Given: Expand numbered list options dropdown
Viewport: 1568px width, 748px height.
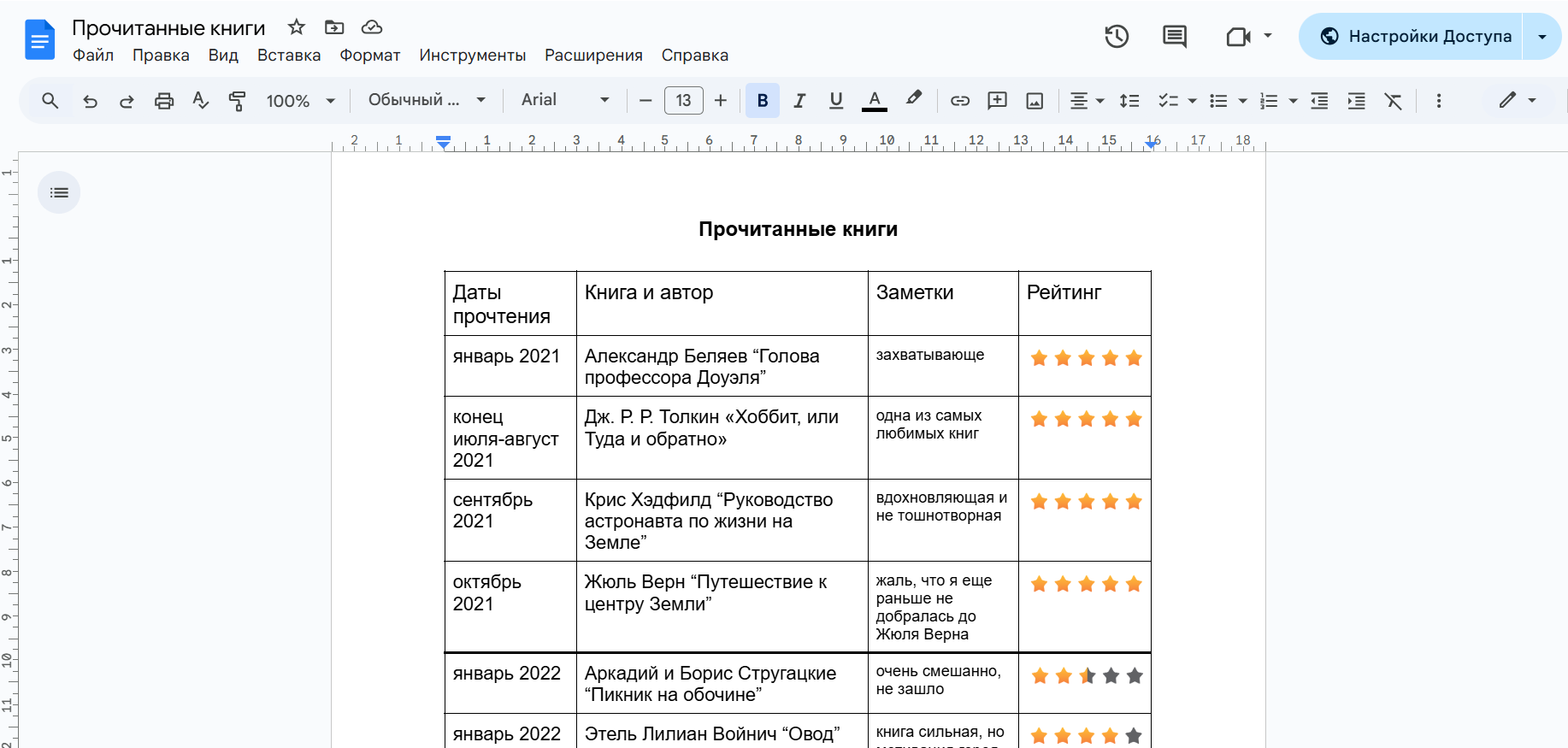Looking at the screenshot, I should click(x=1293, y=101).
